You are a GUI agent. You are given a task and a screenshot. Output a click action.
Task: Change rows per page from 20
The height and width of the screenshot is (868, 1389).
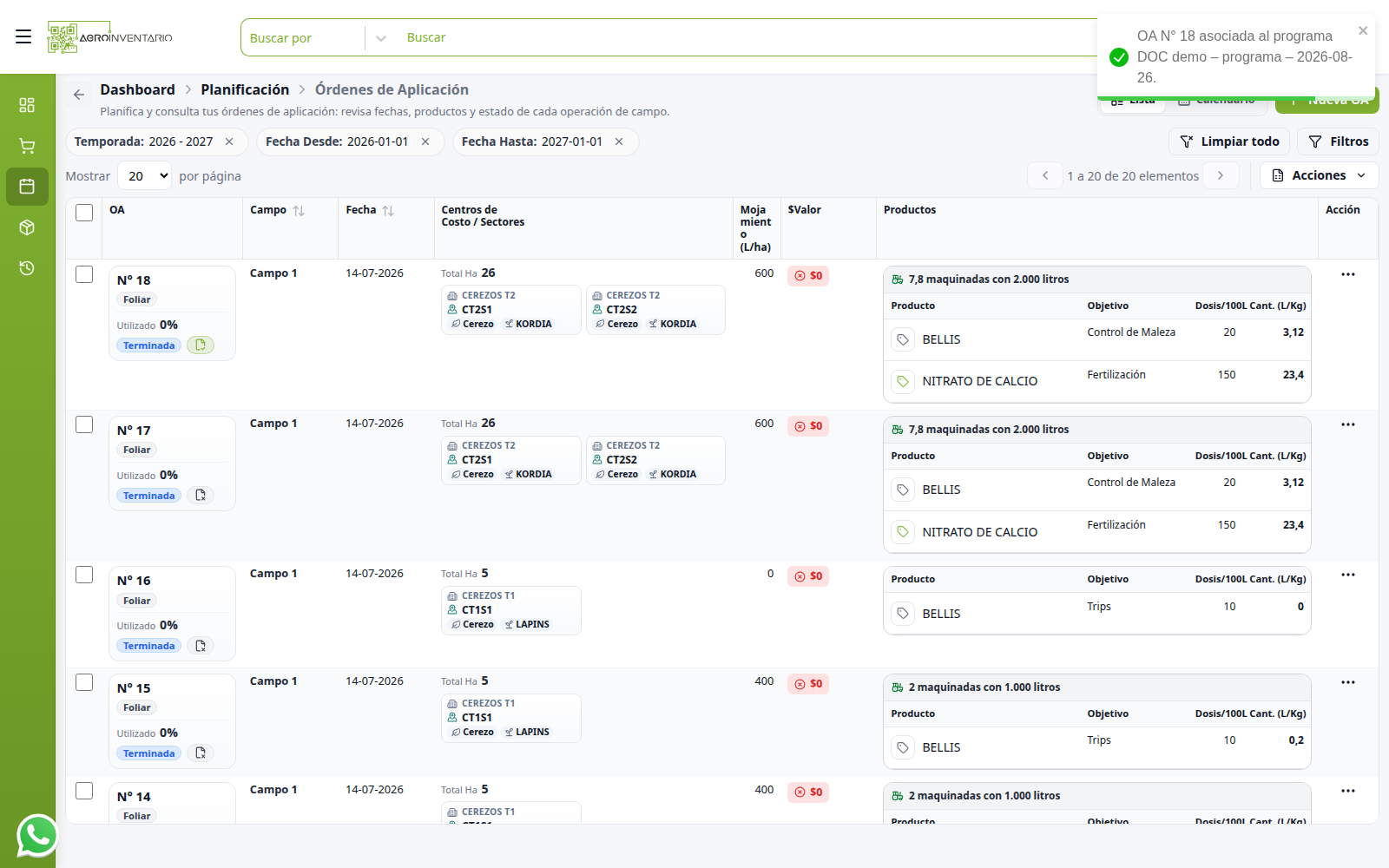pyautogui.click(x=144, y=176)
